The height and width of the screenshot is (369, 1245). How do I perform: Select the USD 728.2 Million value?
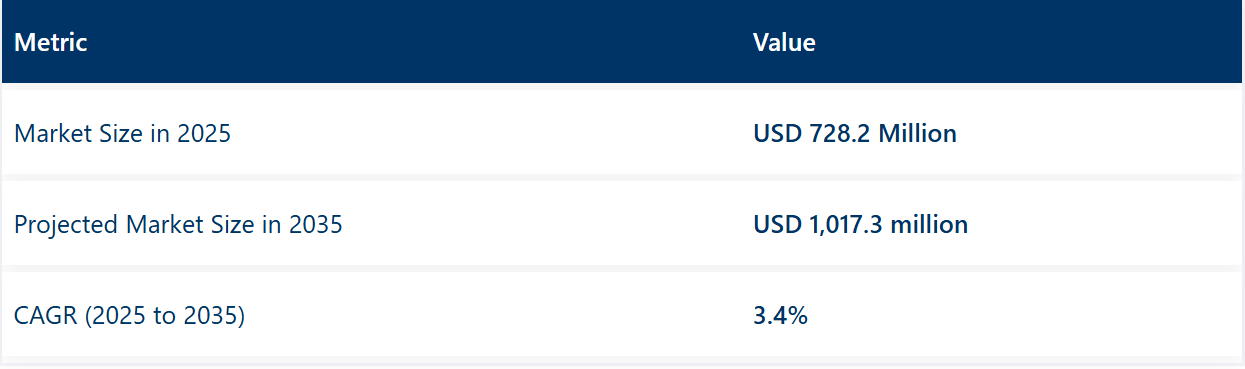click(x=855, y=133)
